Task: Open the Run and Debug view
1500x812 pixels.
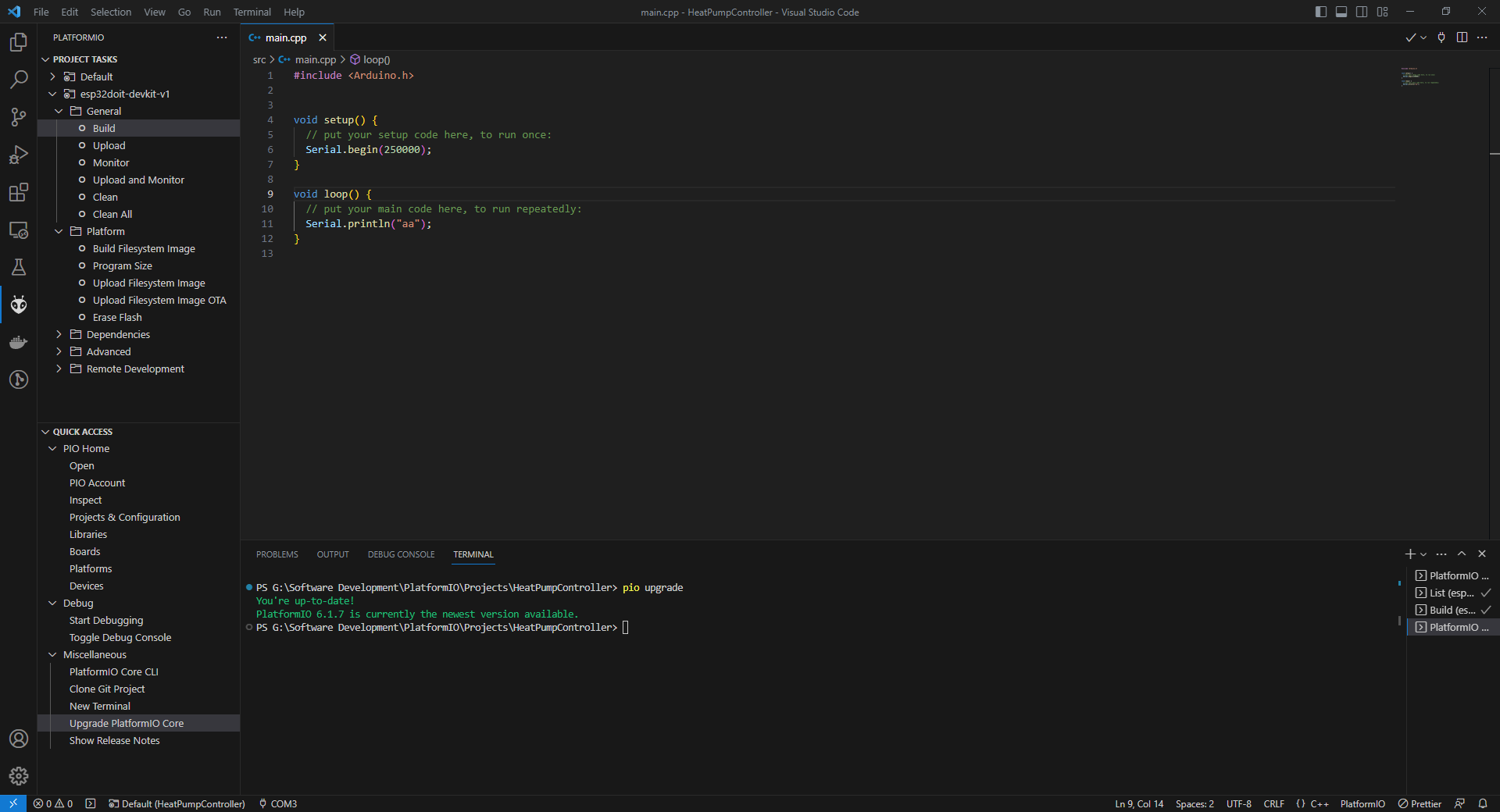Action: pos(19,155)
